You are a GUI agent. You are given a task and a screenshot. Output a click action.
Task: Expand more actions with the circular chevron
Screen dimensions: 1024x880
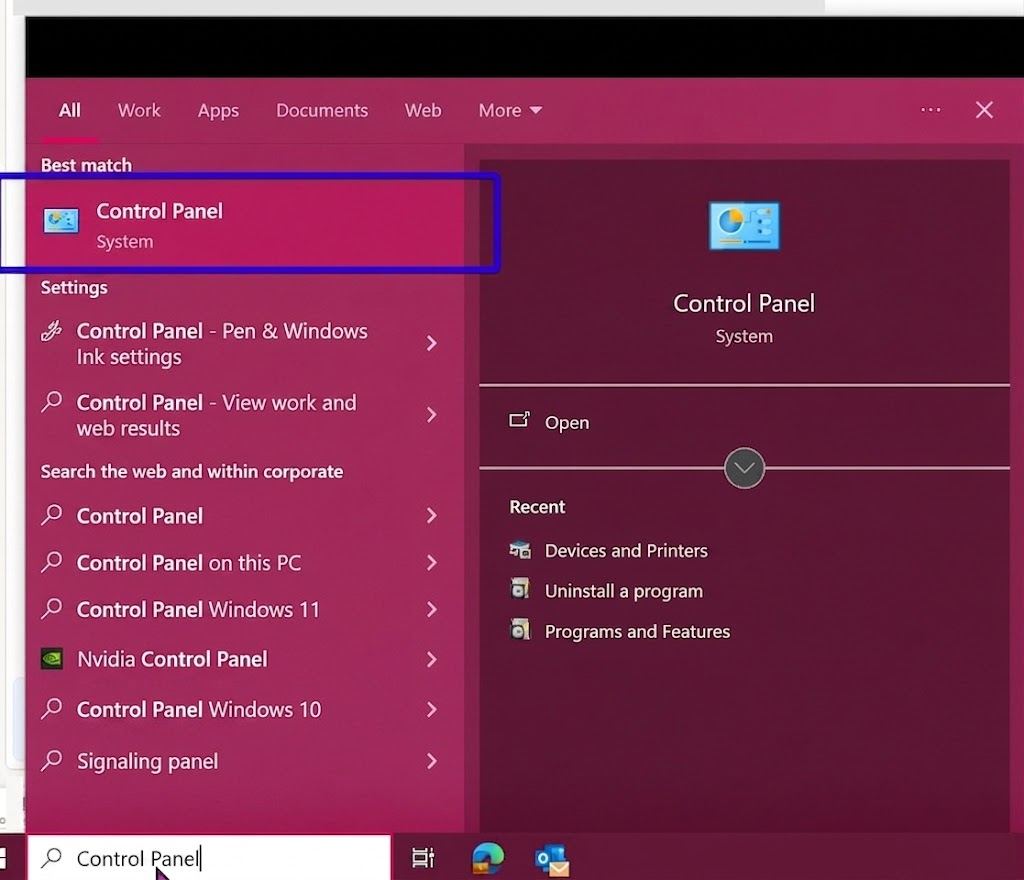[744, 467]
